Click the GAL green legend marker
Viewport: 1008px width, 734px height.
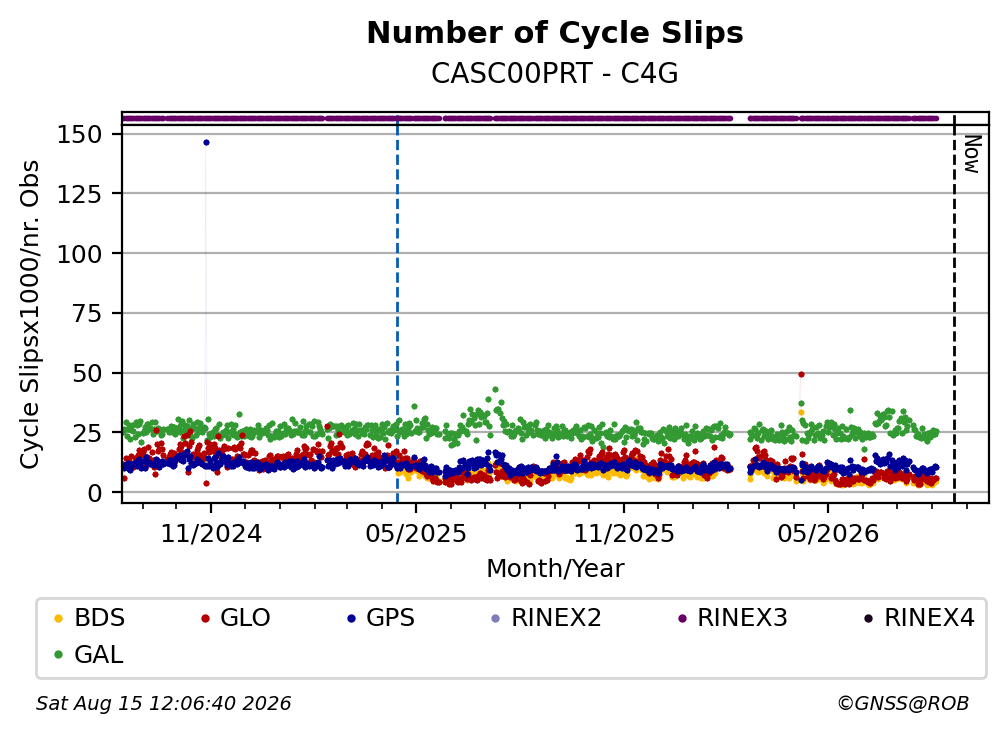[x=58, y=655]
